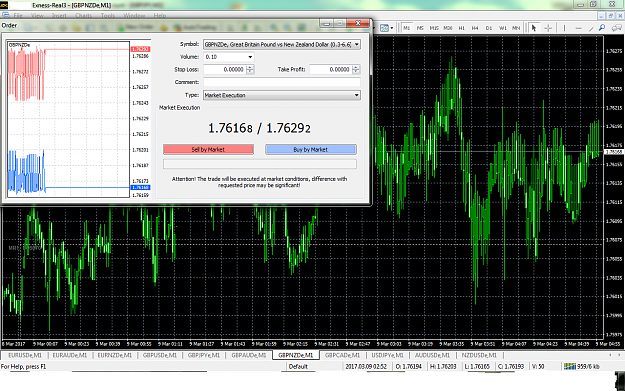Viewport: 625px width, 391px height.
Task: Switch to the GBPJPYe,M1 chart tab
Action: [x=203, y=355]
